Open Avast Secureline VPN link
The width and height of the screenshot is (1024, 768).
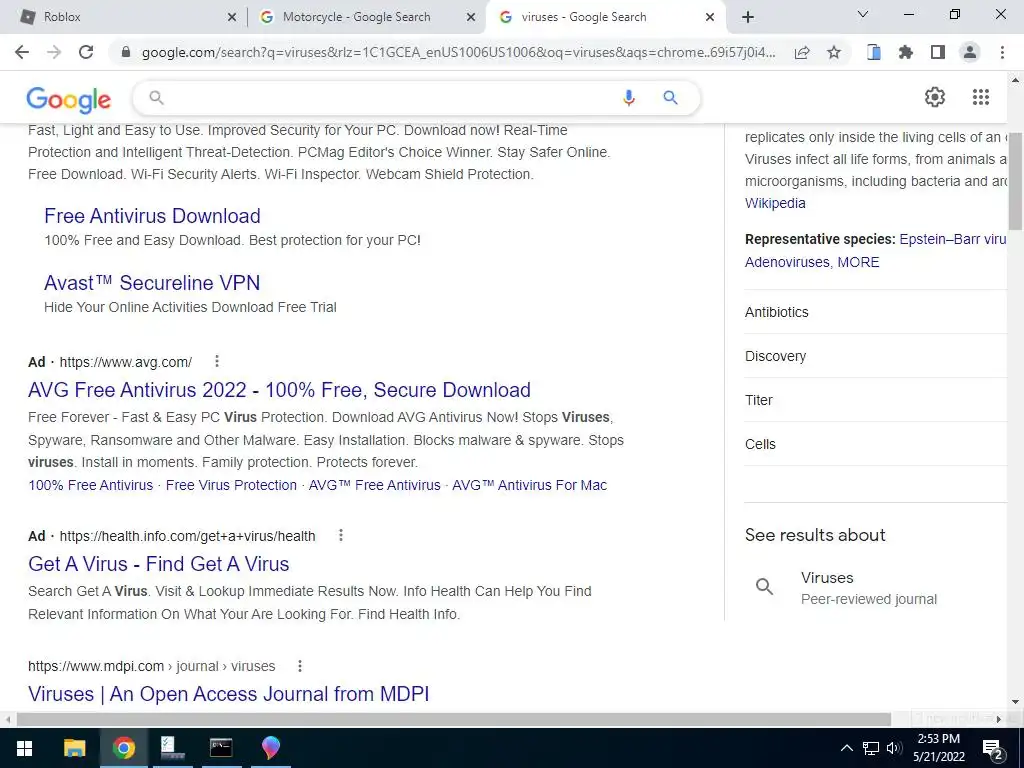[152, 283]
